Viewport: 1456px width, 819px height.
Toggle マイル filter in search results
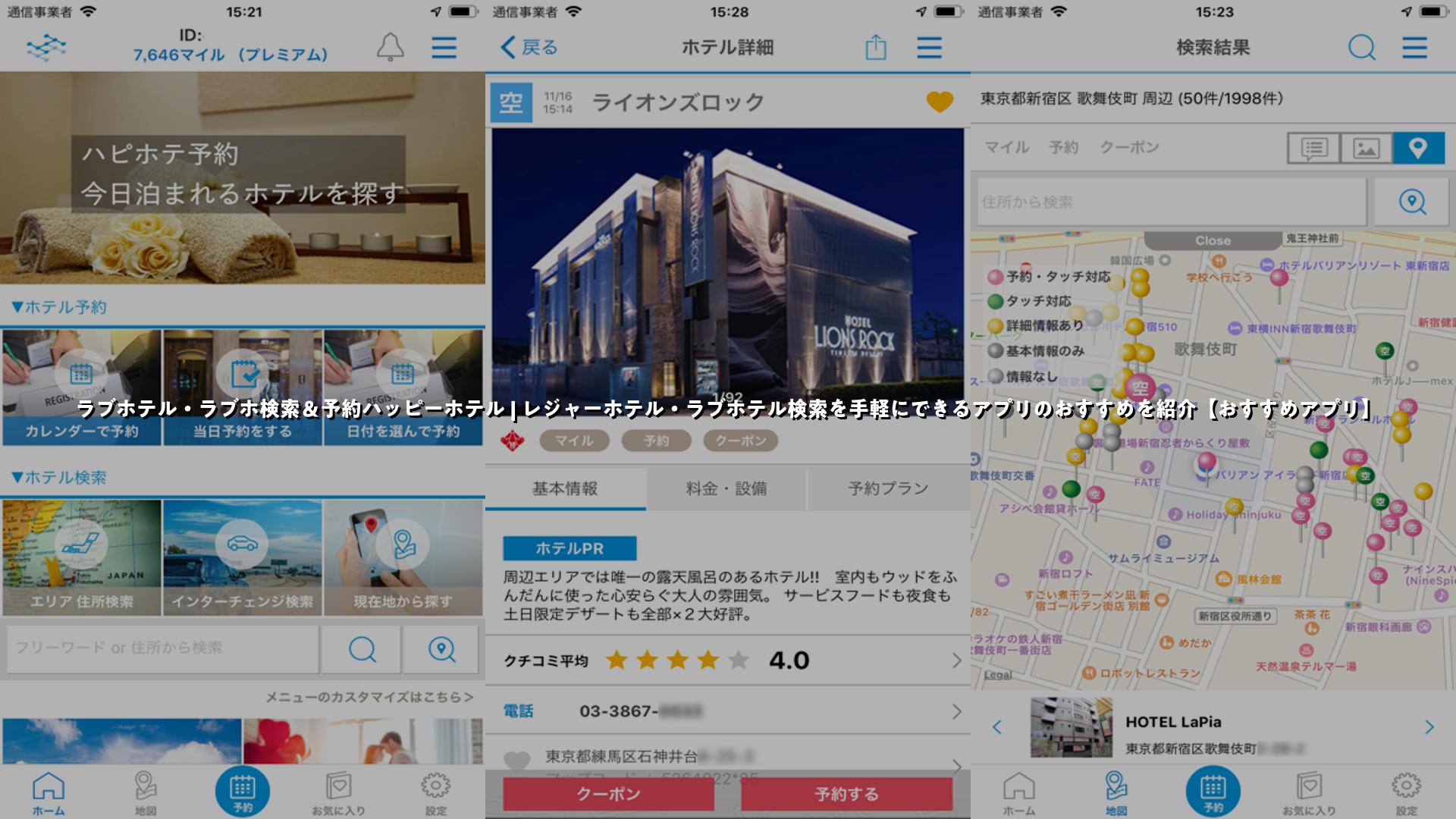click(x=1007, y=147)
